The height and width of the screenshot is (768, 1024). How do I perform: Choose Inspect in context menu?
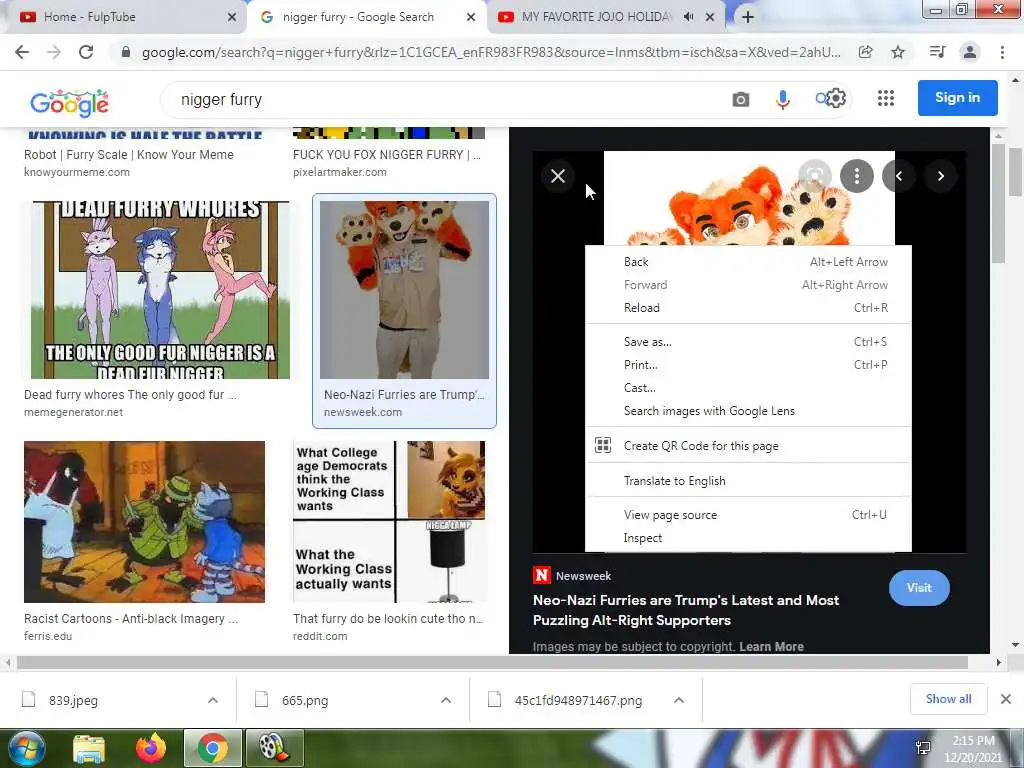[x=748, y=537]
